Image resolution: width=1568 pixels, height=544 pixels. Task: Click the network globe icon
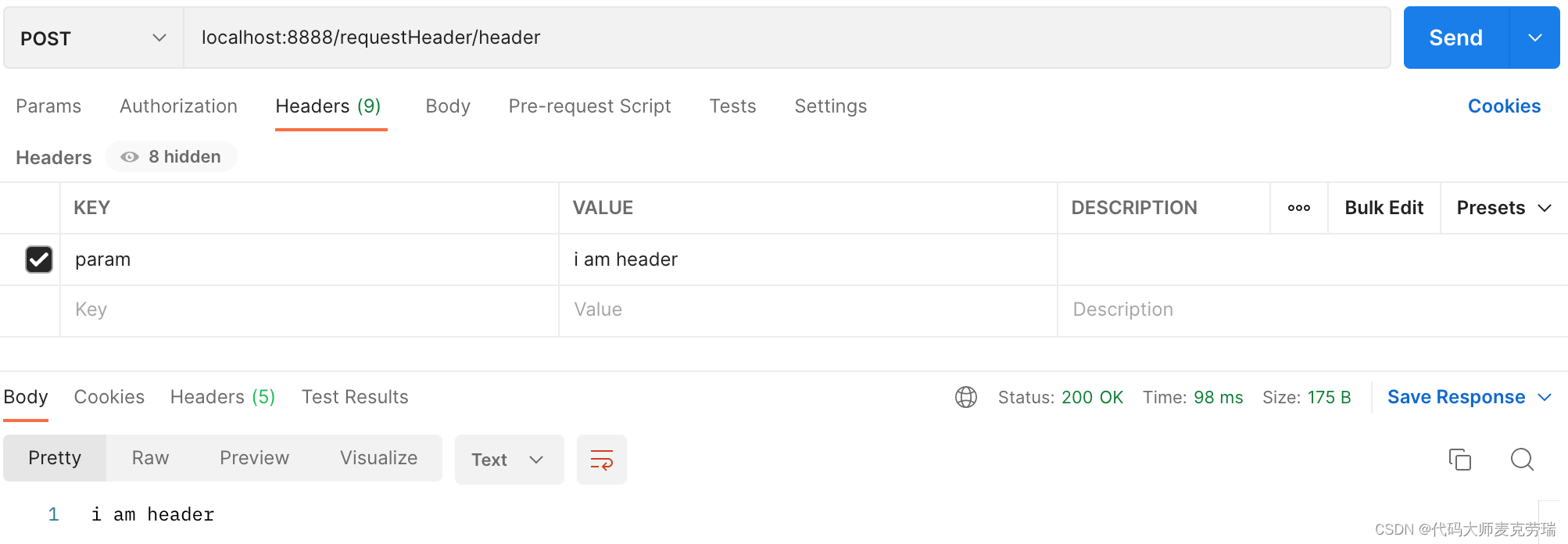(x=966, y=397)
